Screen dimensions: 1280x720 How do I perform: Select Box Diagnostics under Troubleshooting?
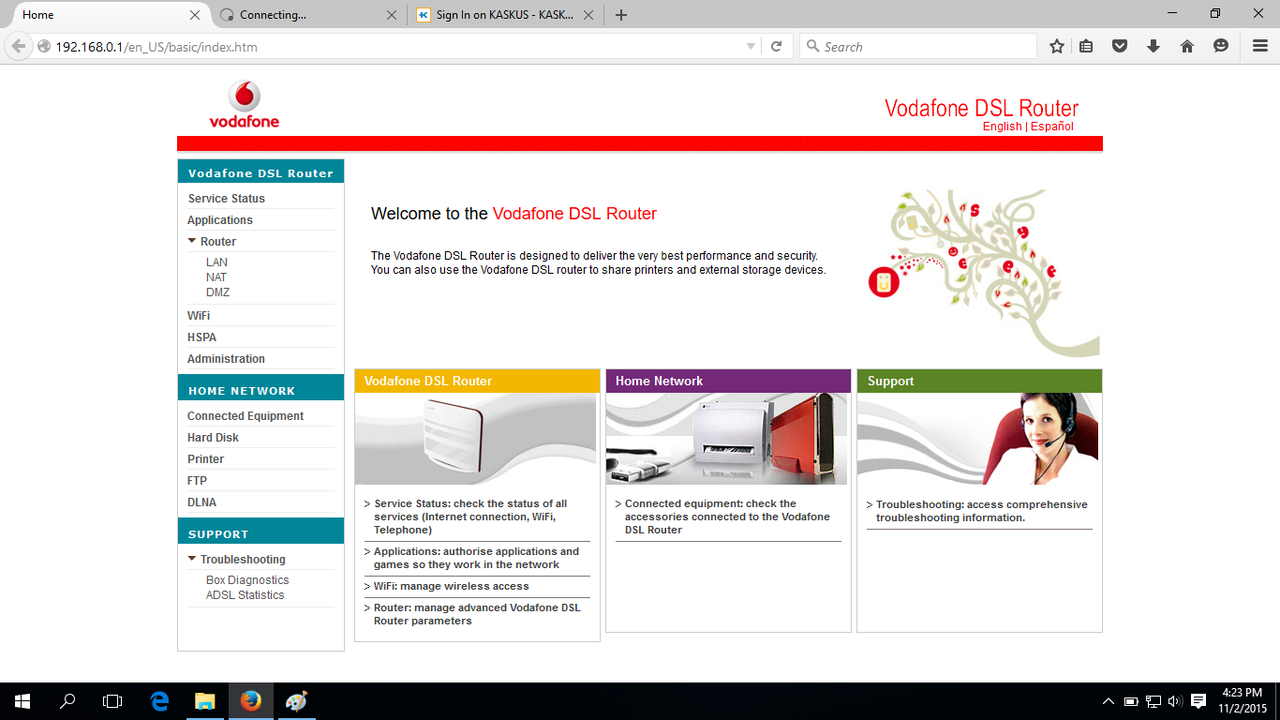247,580
